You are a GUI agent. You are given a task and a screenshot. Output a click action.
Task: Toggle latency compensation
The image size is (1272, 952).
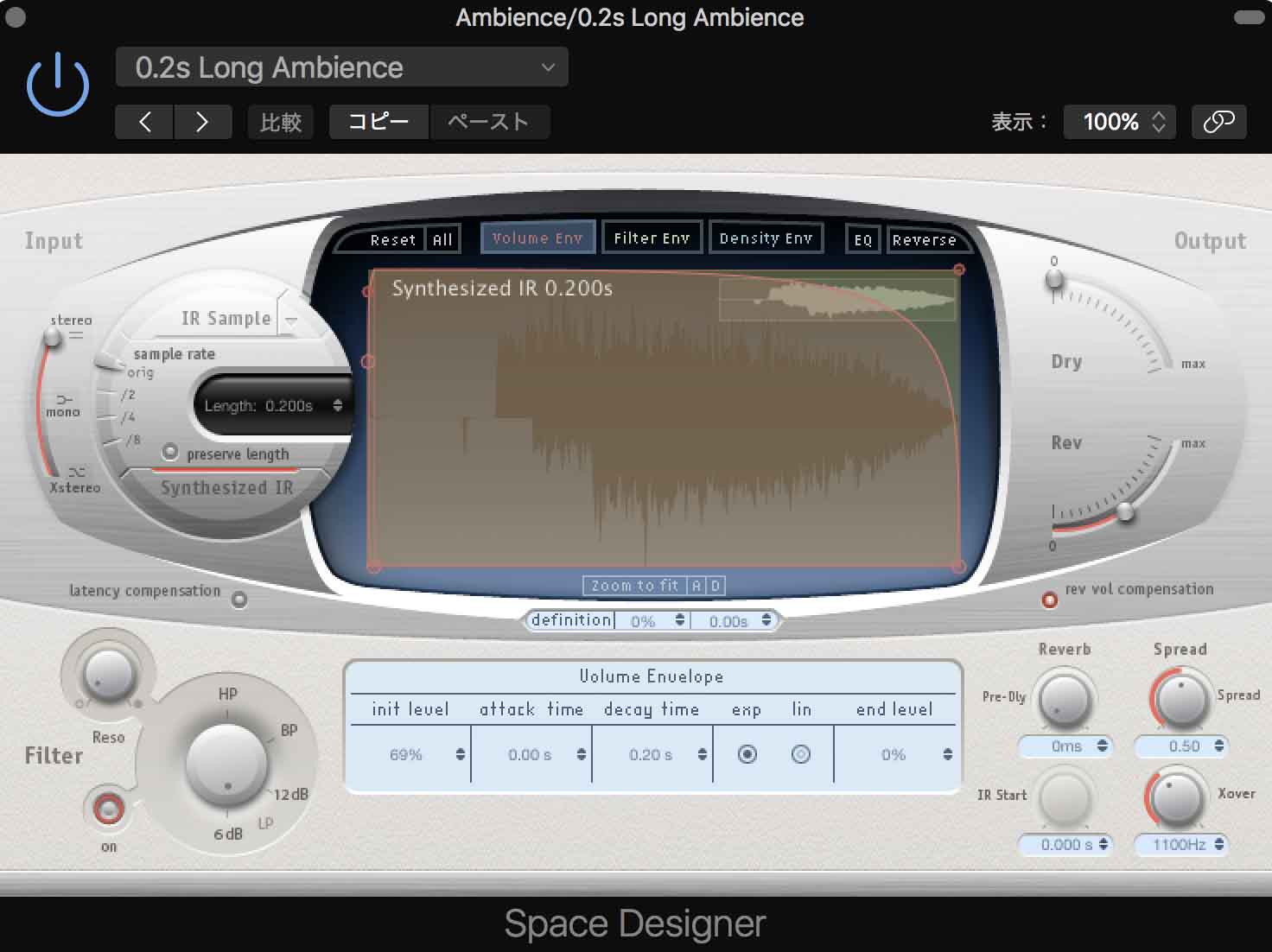click(239, 599)
